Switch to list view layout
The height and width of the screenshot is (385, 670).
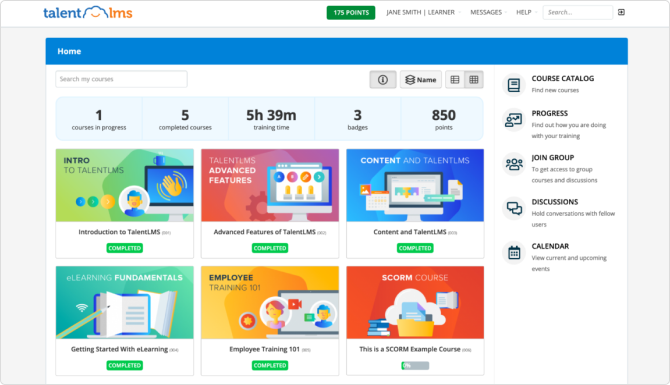(455, 79)
